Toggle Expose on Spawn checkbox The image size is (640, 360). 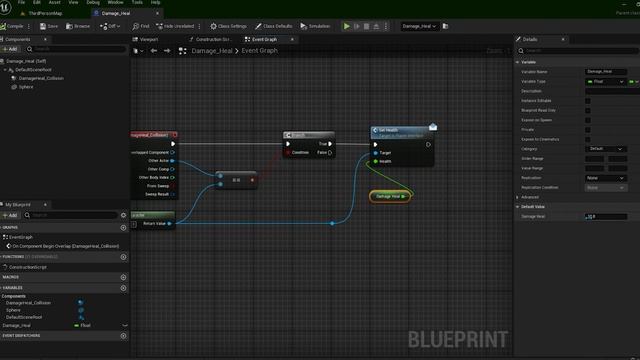click(588, 120)
